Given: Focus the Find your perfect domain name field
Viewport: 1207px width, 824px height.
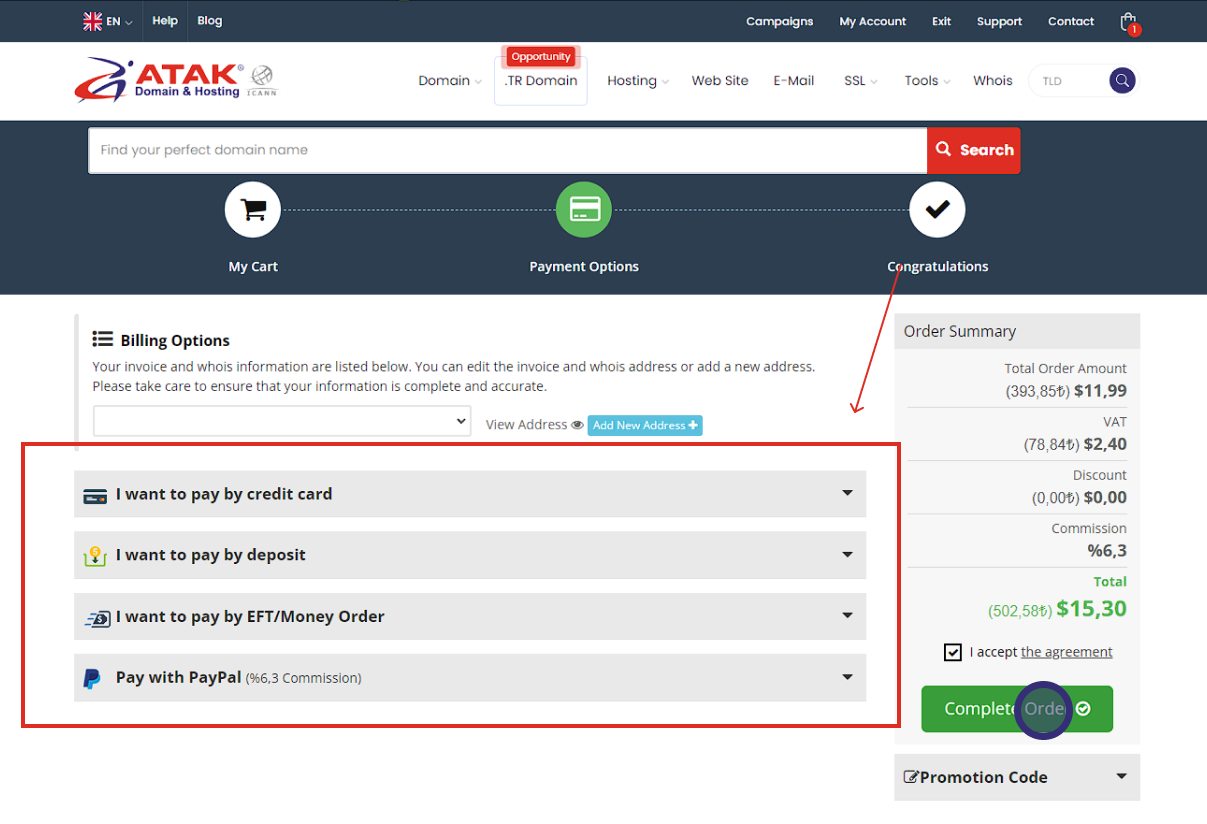Looking at the screenshot, I should 508,150.
